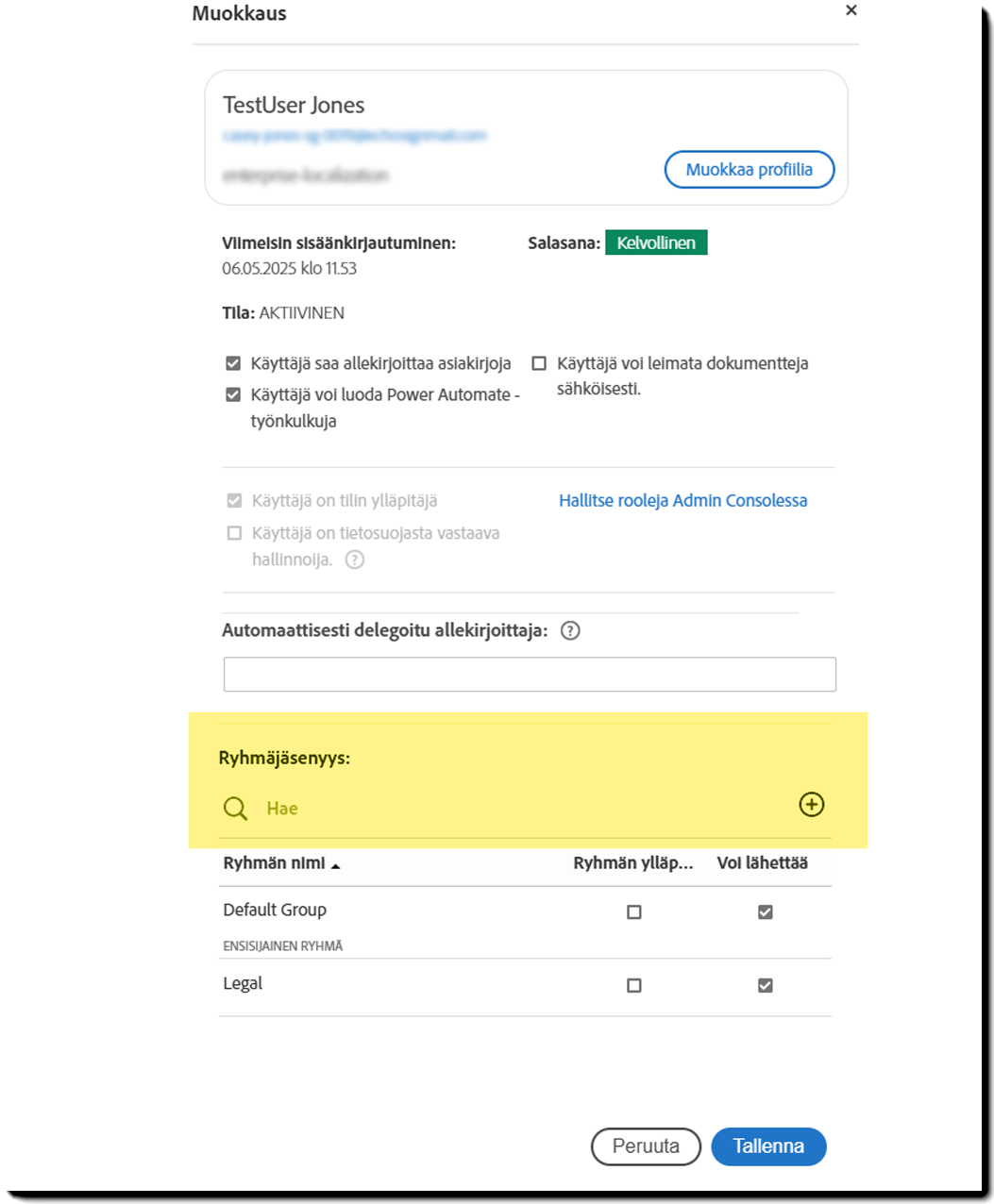Enable Käyttäjä voi leimata dokumentteja checkbox
This screenshot has width=994, height=1204.
click(539, 363)
